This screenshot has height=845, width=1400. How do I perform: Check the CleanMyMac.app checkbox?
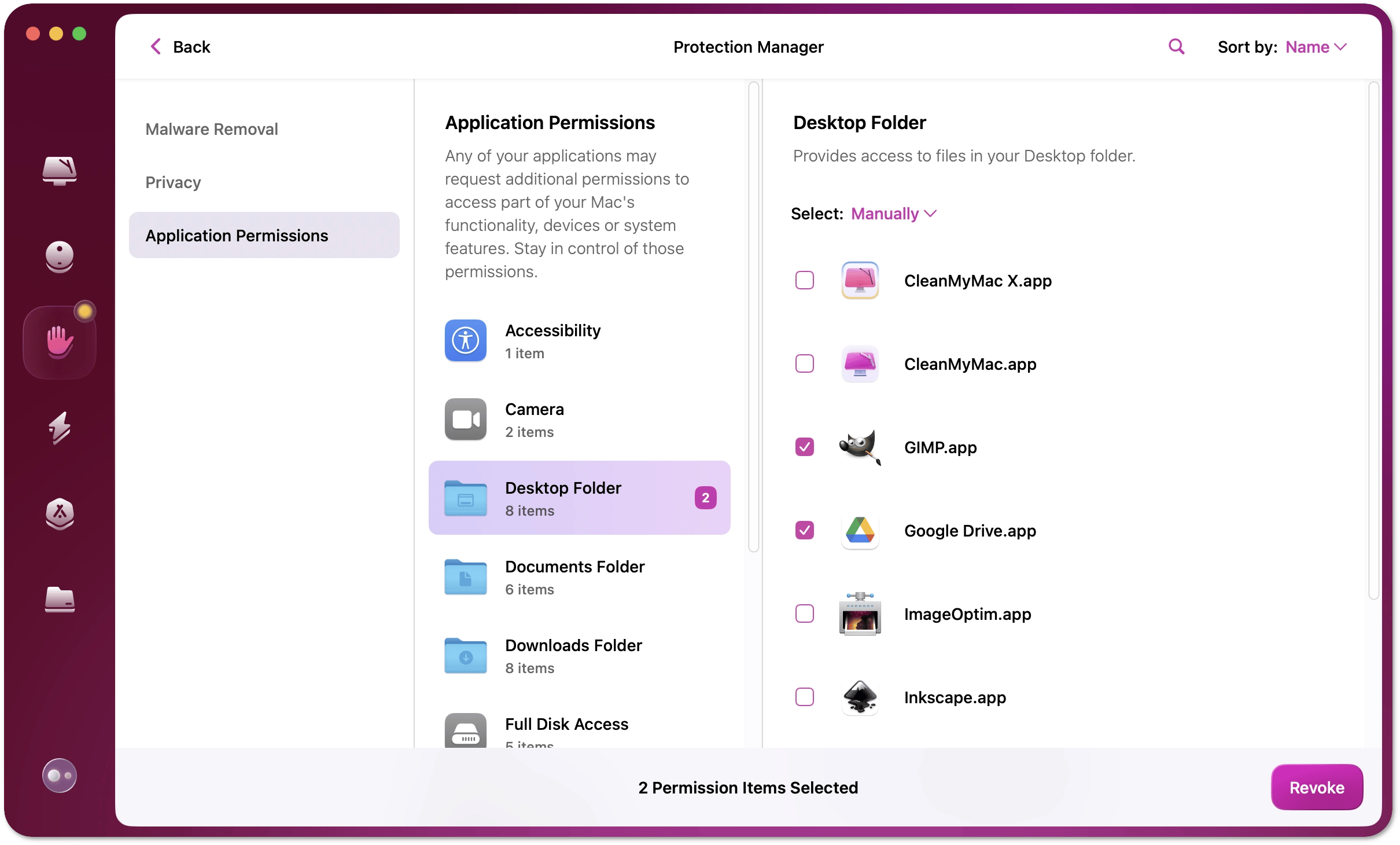click(x=805, y=364)
